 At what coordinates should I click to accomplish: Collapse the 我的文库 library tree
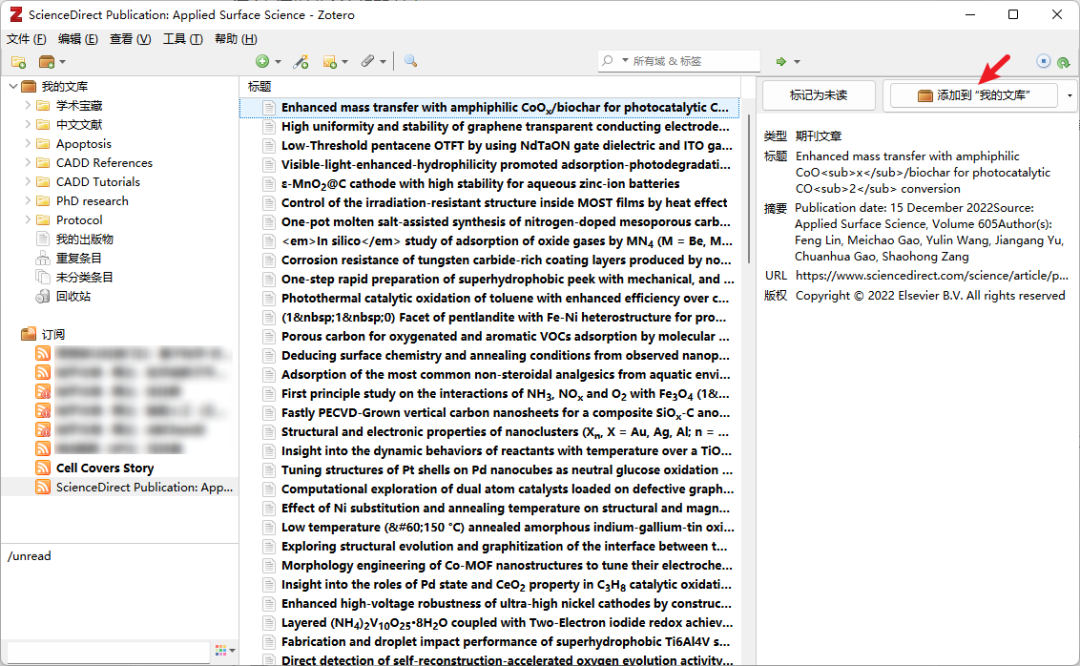[13, 86]
